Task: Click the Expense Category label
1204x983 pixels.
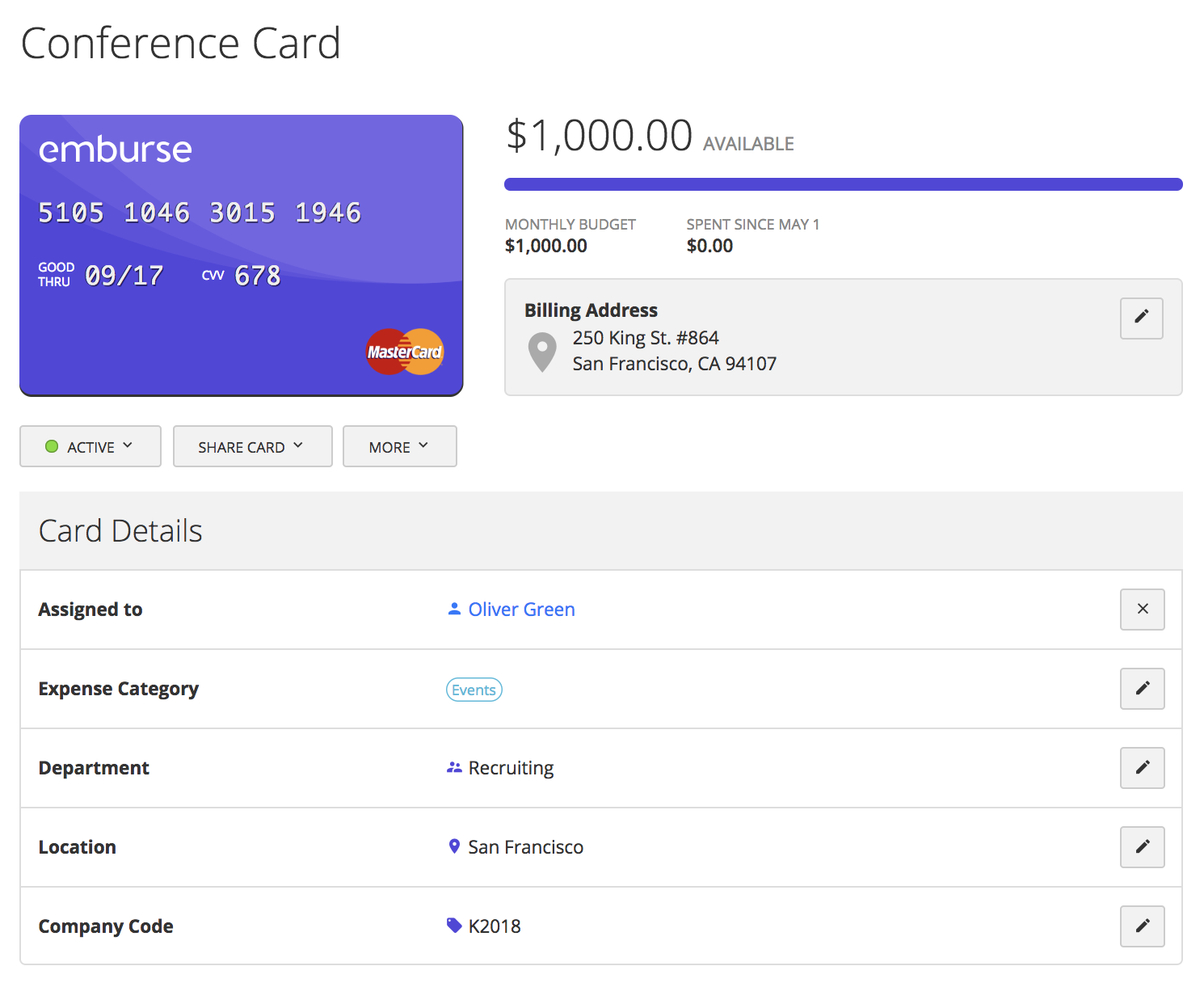Action: coord(119,689)
